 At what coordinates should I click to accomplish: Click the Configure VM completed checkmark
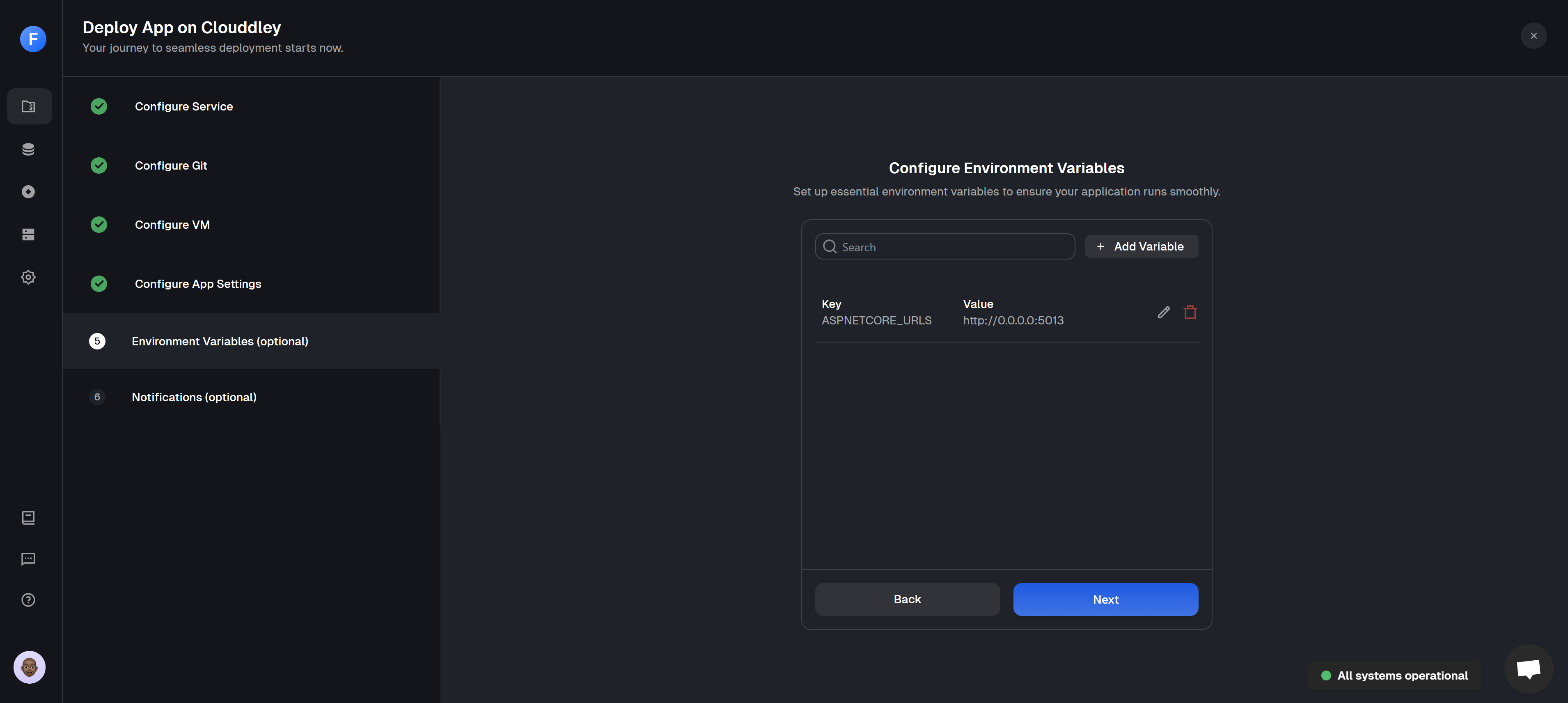tap(99, 224)
